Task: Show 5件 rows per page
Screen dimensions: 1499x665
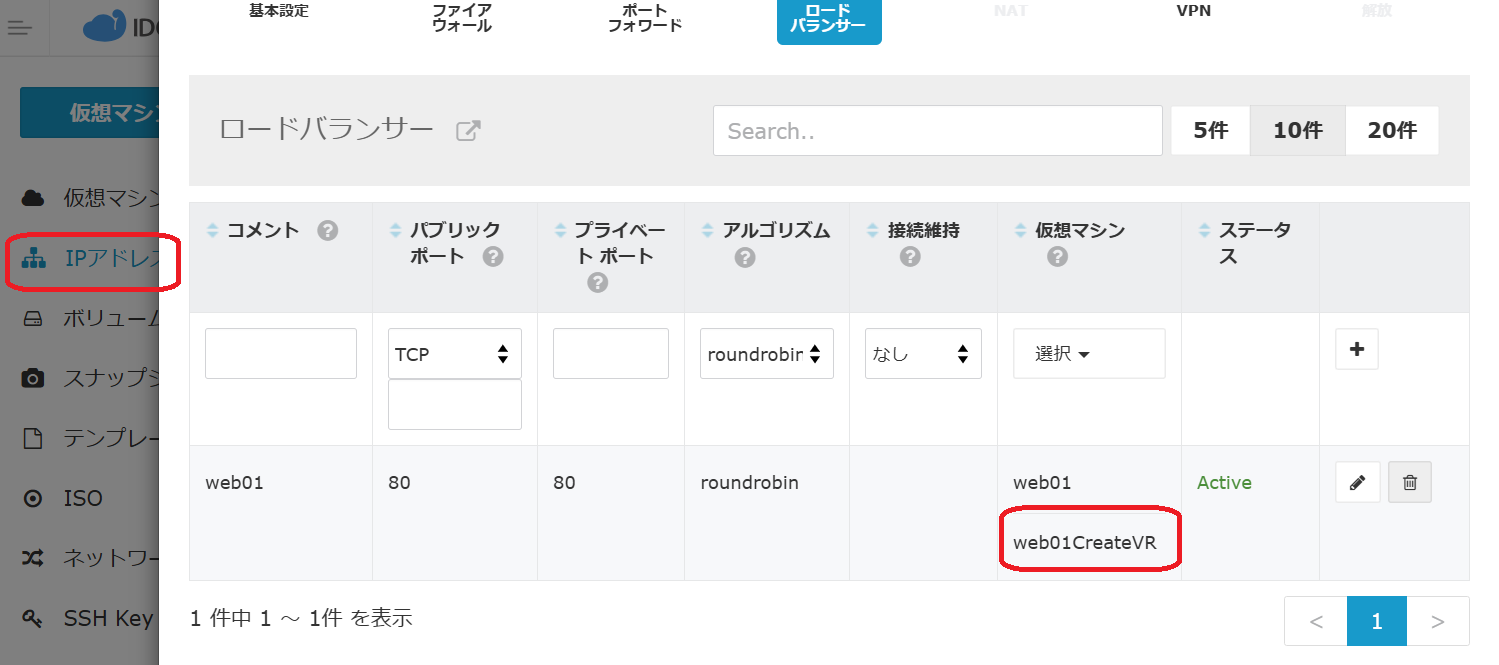Action: pyautogui.click(x=1210, y=130)
